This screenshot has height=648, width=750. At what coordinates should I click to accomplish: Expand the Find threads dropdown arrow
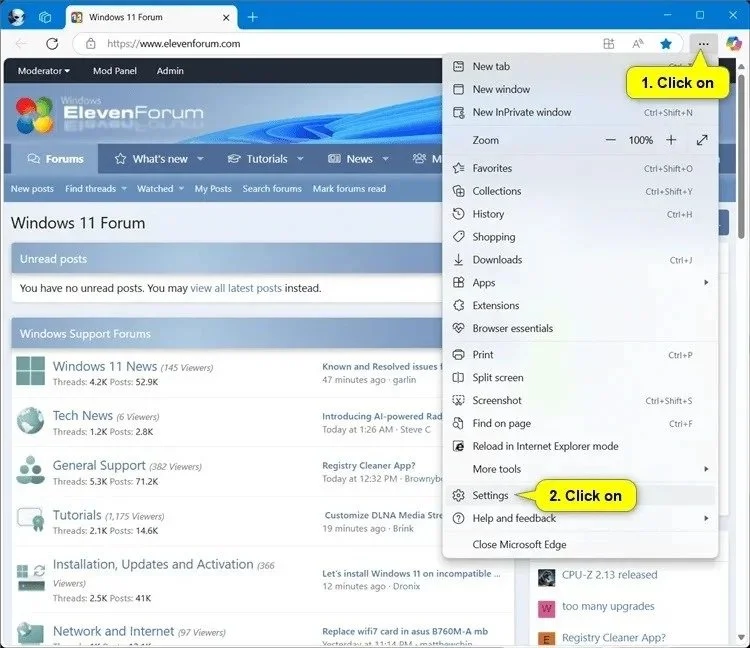[x=124, y=189]
